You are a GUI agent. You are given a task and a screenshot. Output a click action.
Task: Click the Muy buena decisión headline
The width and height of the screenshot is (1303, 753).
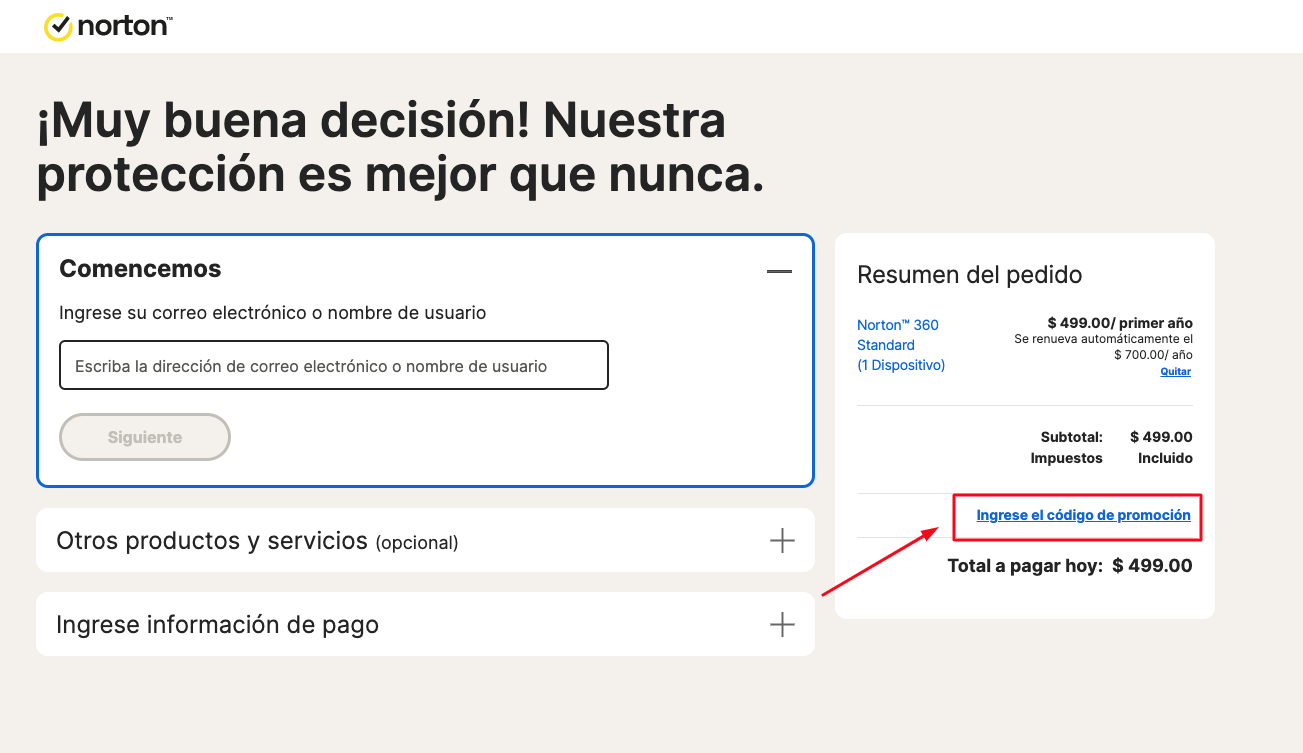[x=401, y=148]
